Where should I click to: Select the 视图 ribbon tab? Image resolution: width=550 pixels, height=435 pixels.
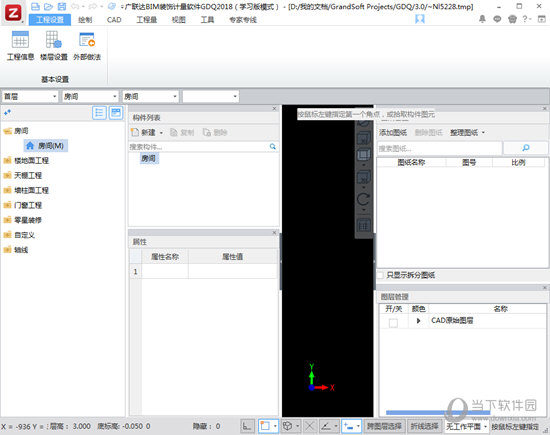[179, 20]
